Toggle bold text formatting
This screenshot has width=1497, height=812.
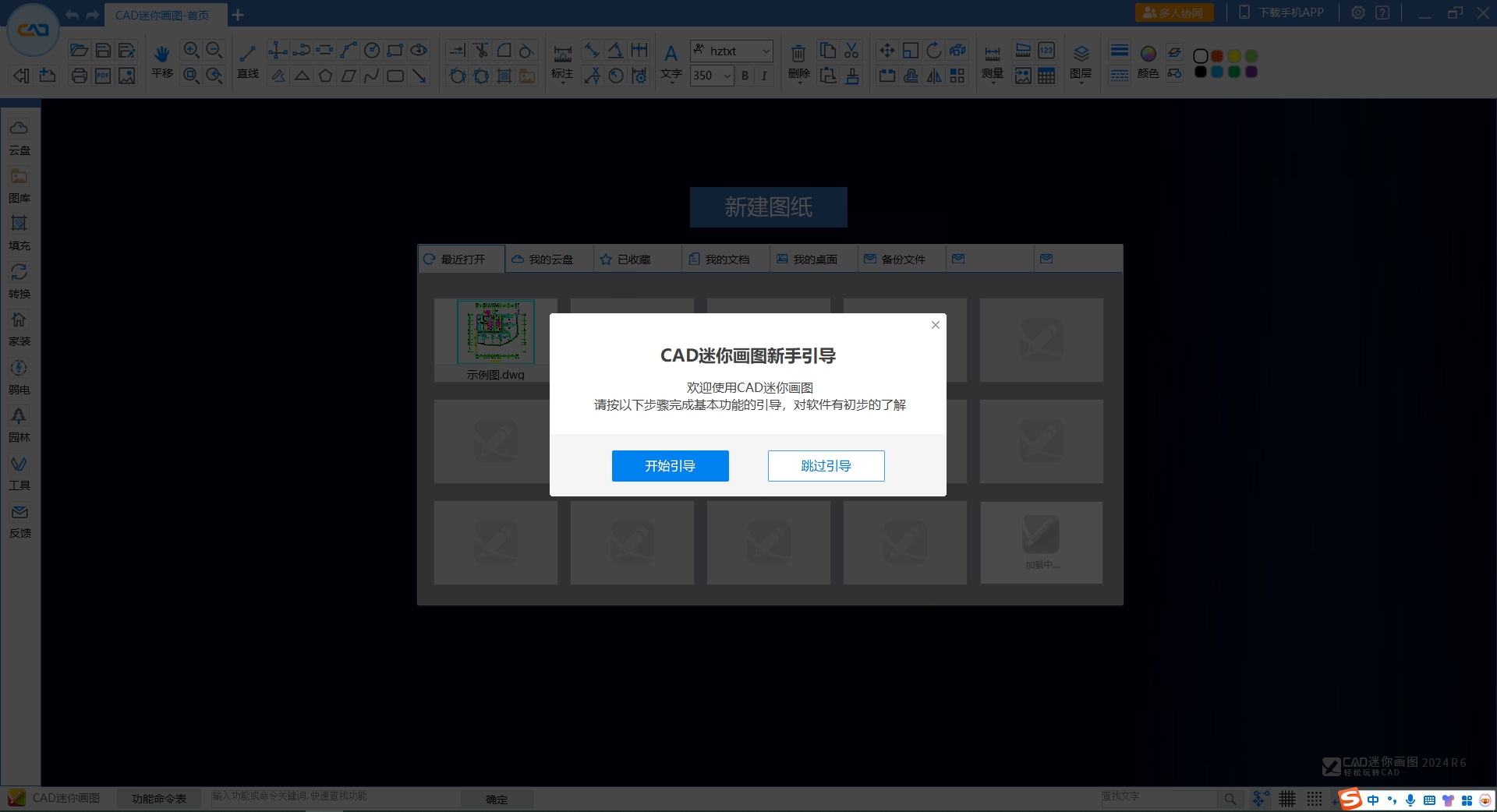click(745, 76)
